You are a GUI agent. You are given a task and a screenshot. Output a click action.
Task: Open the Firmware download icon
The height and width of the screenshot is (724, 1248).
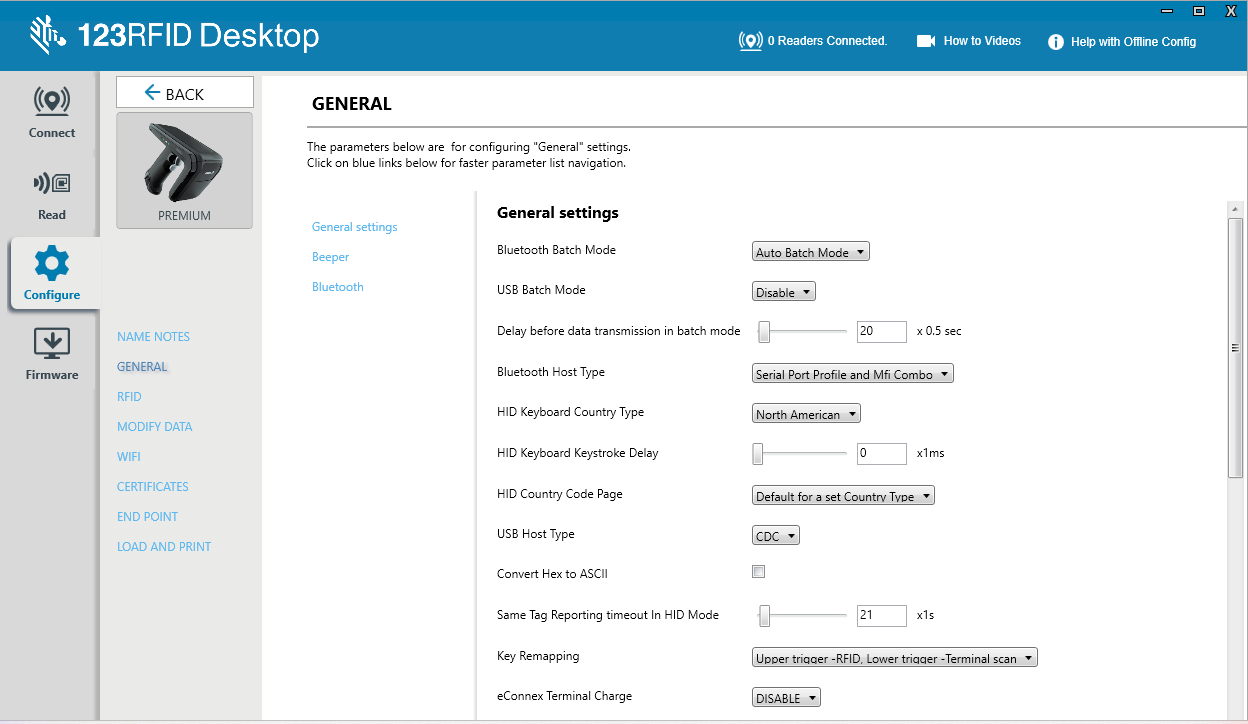52,343
